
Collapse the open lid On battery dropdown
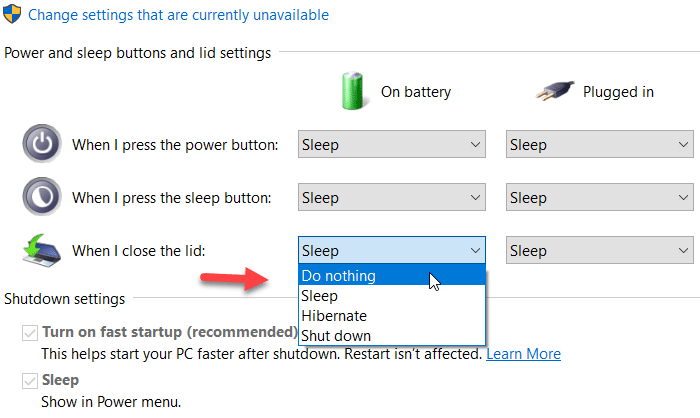point(391,250)
